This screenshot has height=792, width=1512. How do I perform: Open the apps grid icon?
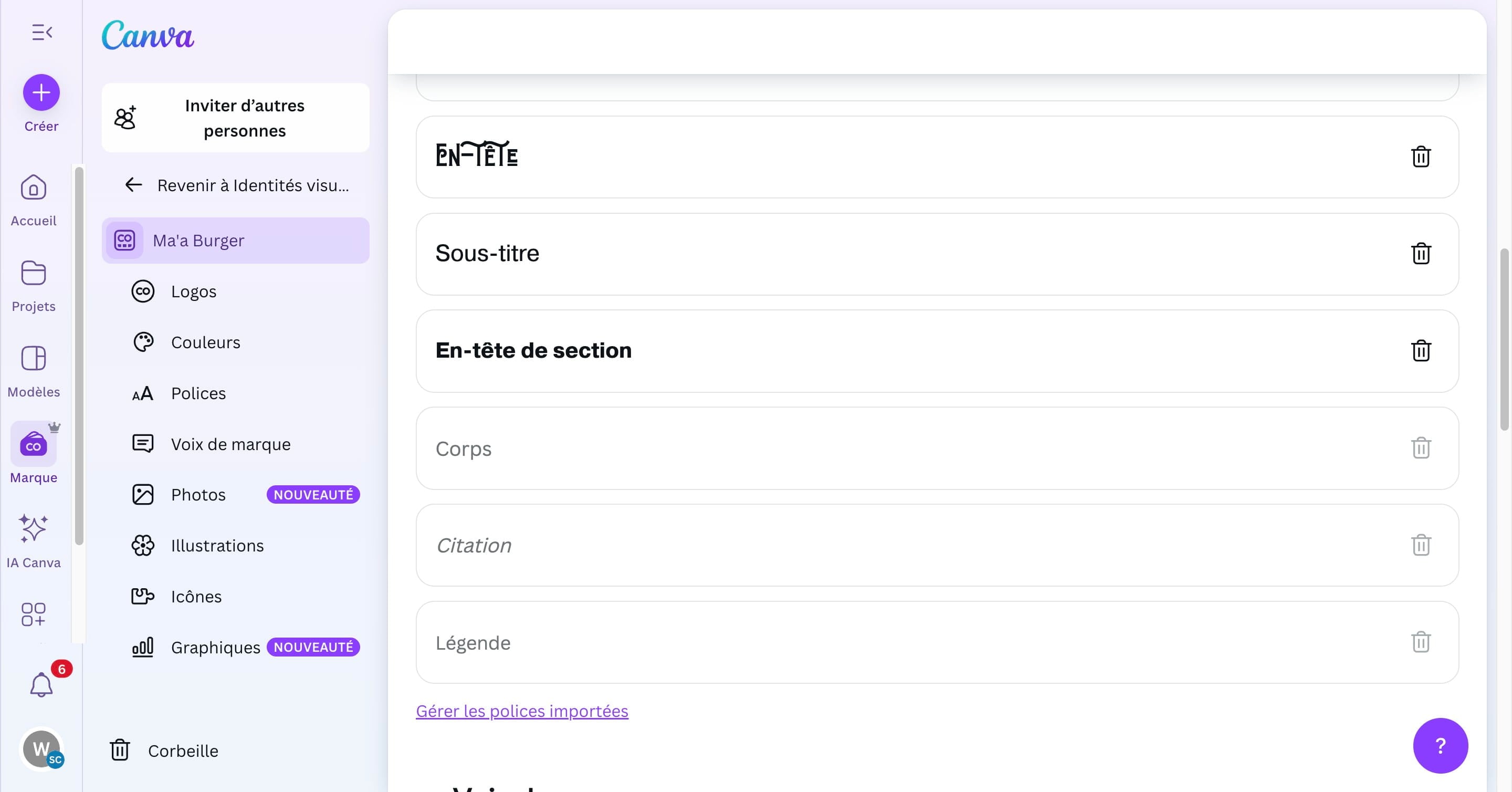[34, 614]
